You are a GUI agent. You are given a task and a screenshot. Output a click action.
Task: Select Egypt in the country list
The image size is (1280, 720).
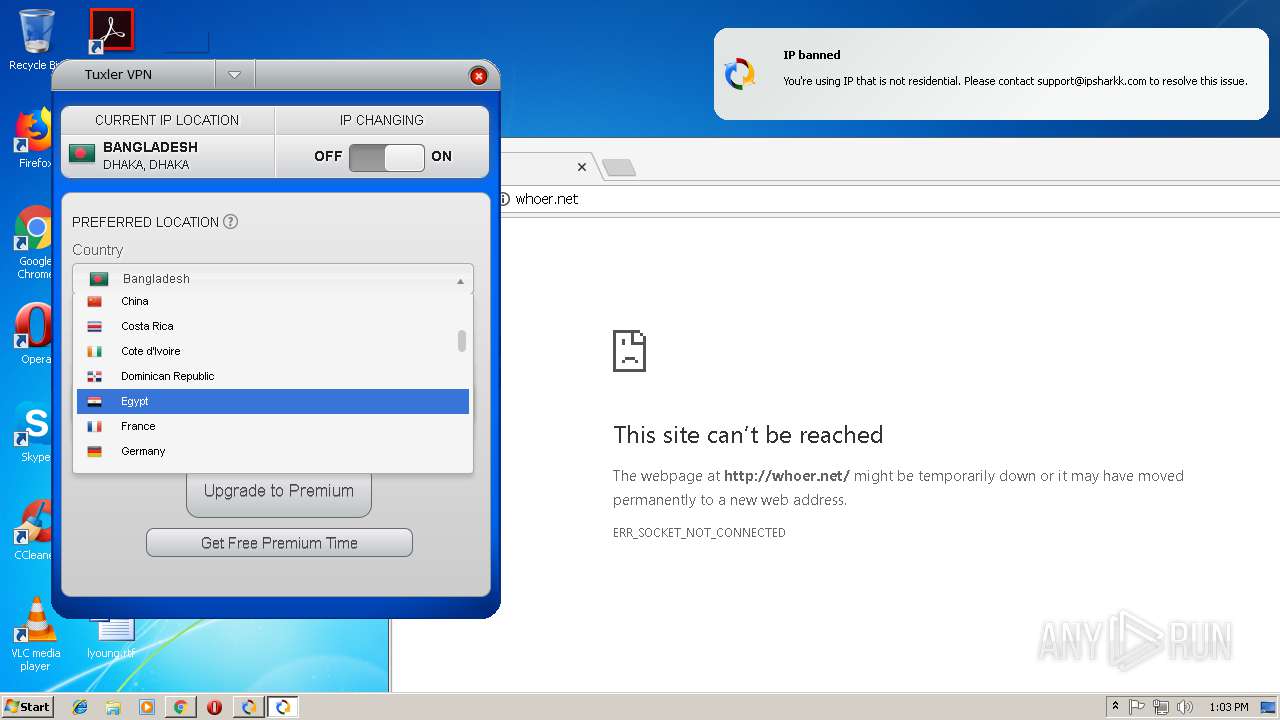[272, 401]
